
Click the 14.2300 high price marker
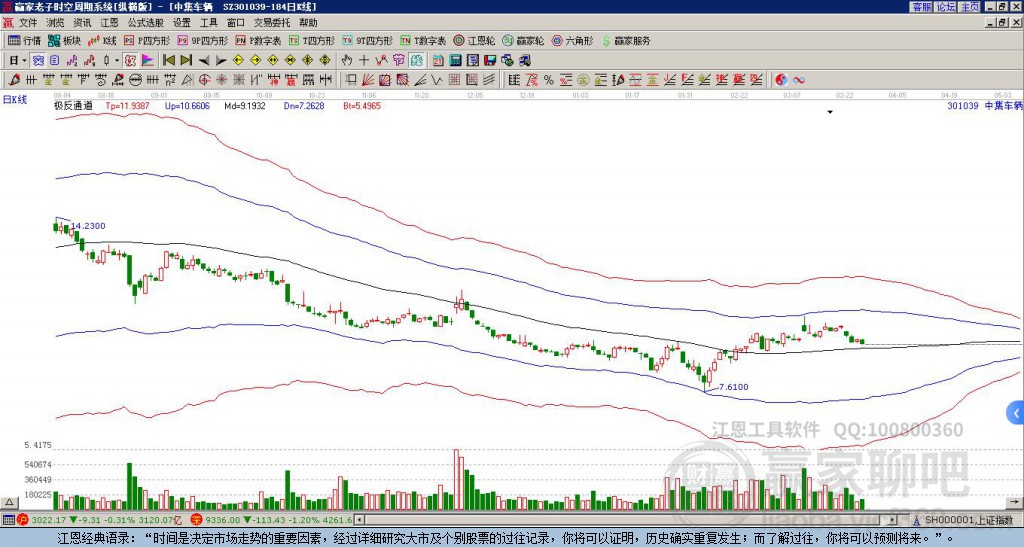tap(88, 226)
